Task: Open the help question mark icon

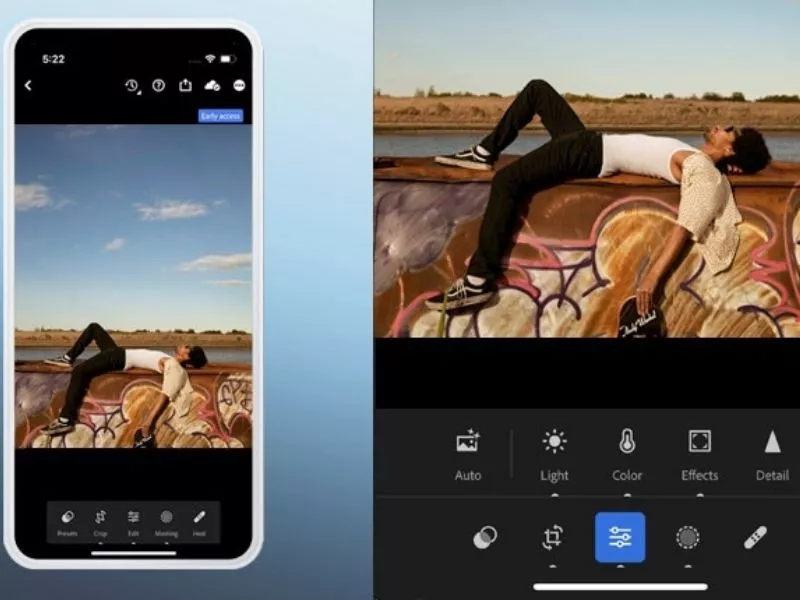Action: click(158, 85)
